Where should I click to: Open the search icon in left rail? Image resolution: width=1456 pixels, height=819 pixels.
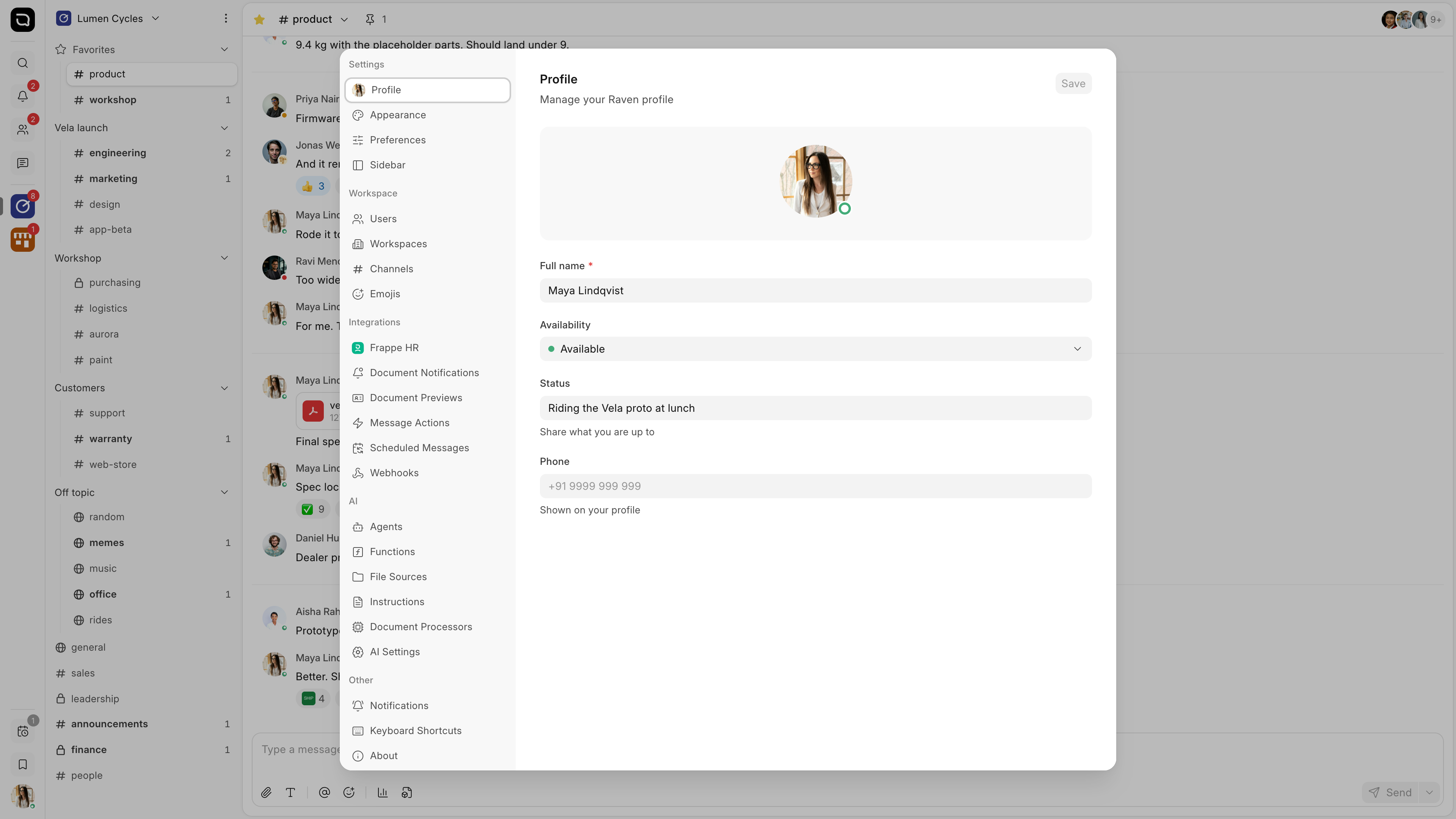23,63
